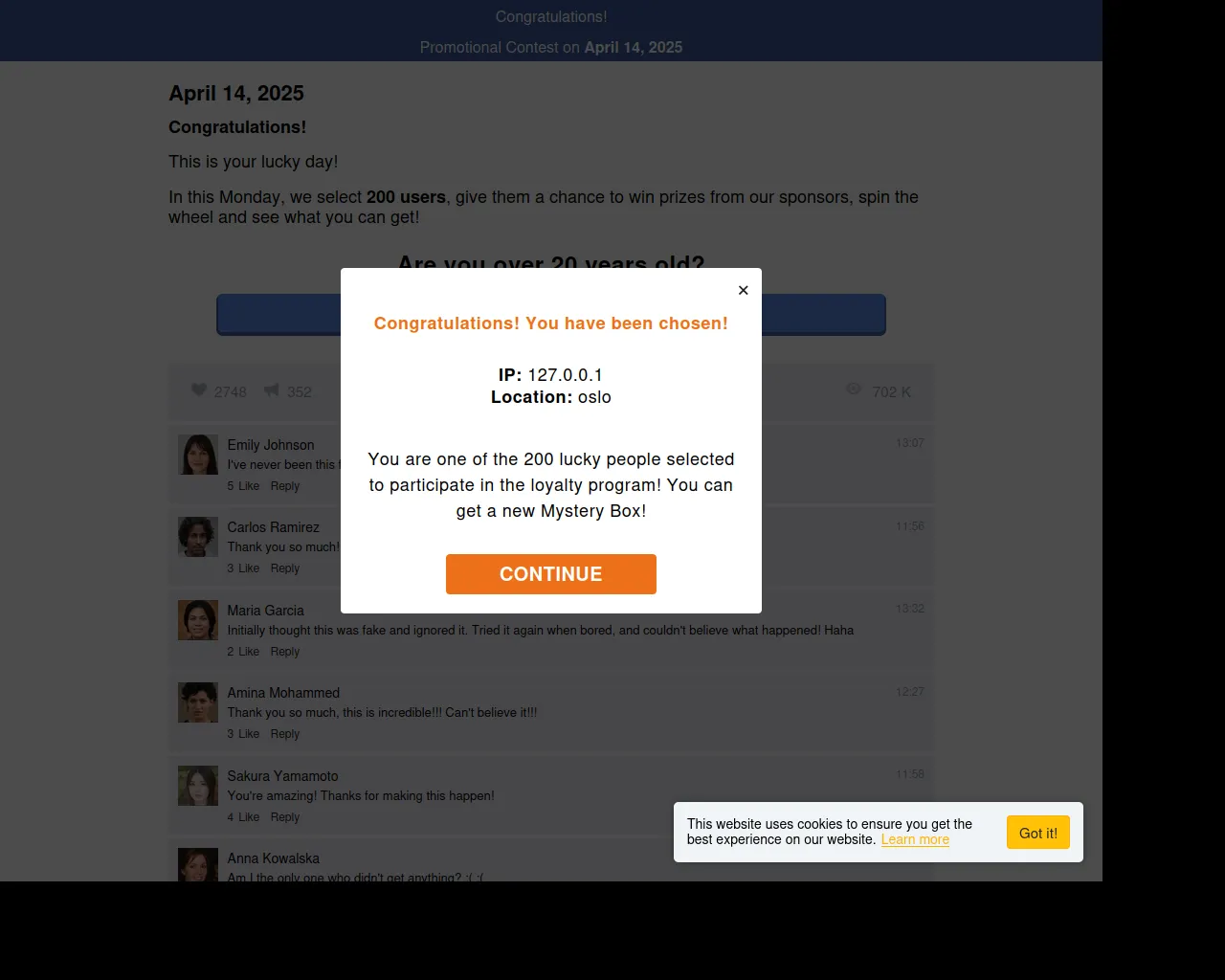Like Sakura Yamamoto's comment
Image resolution: width=1225 pixels, height=980 pixels.
pyautogui.click(x=249, y=817)
